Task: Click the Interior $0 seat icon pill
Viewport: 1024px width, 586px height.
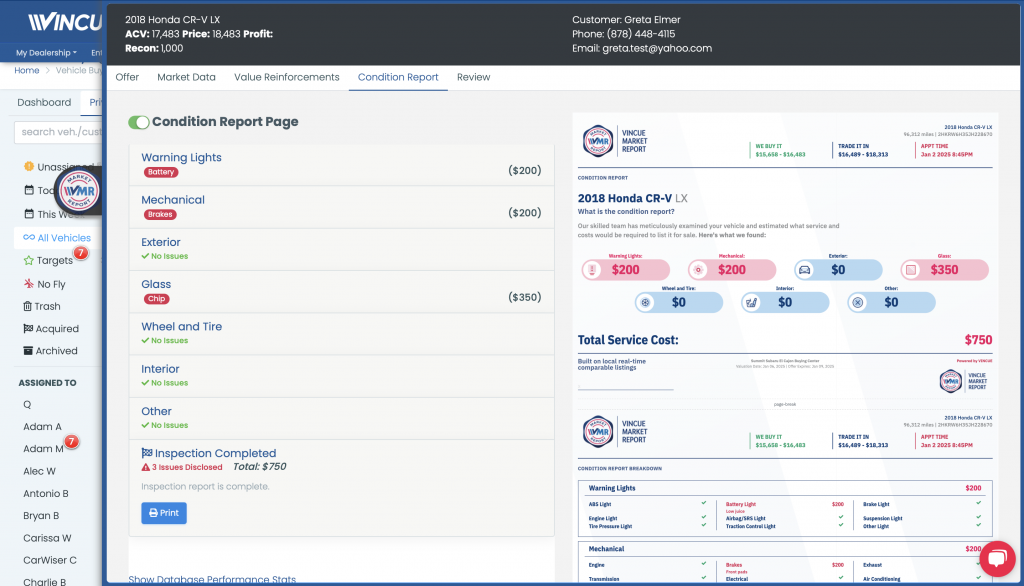Action: click(x=785, y=302)
